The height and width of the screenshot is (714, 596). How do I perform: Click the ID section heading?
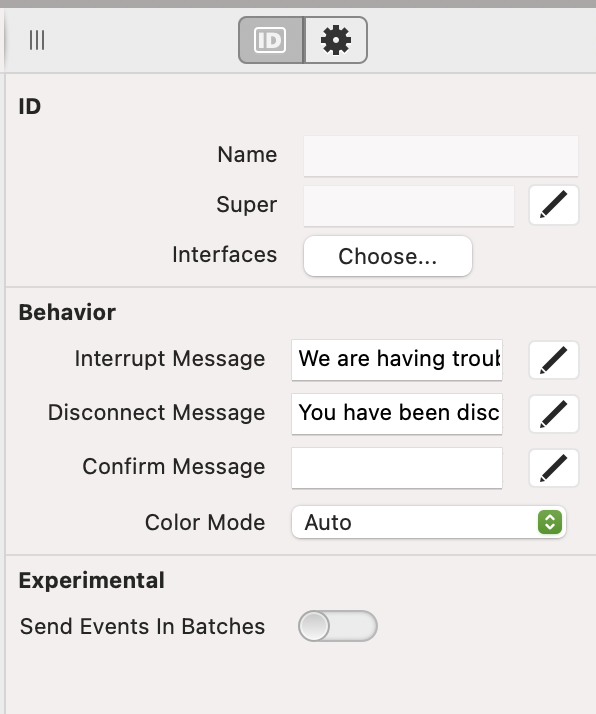coord(30,107)
